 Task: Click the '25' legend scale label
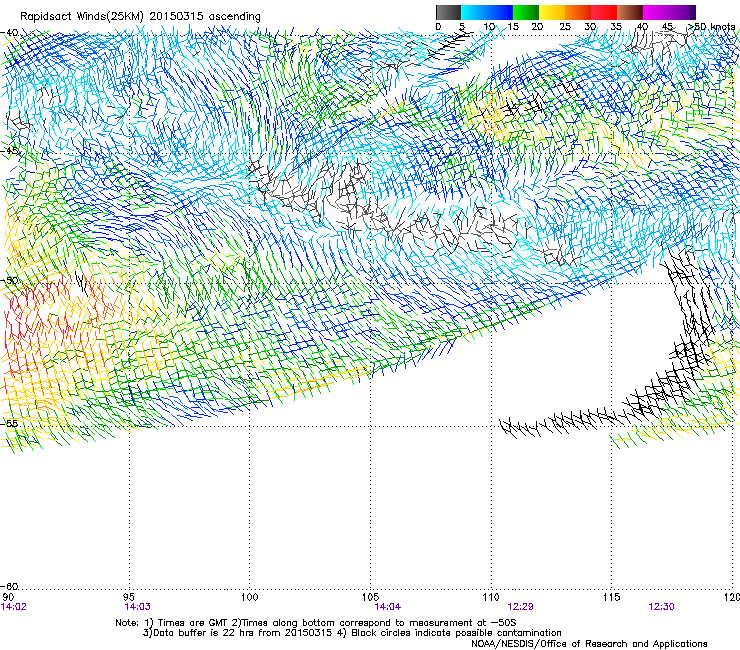pyautogui.click(x=565, y=27)
